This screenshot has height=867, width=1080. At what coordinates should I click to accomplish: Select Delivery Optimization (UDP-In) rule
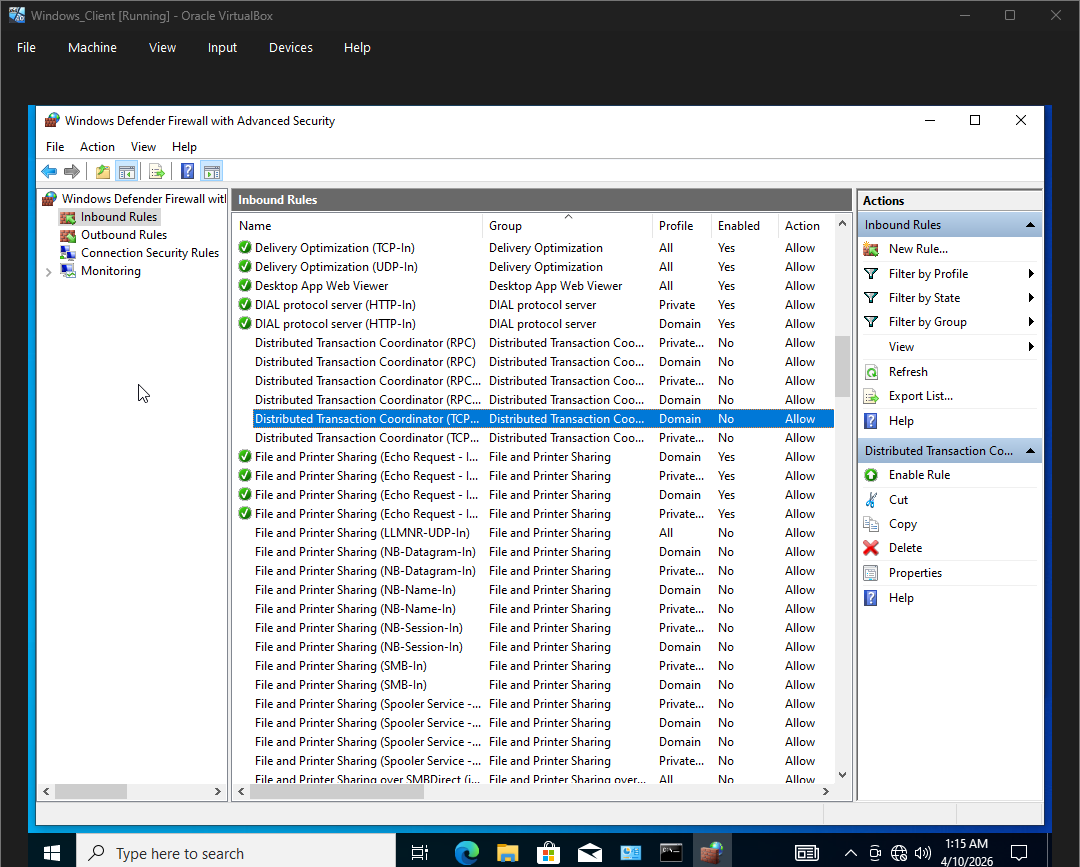pyautogui.click(x=534, y=267)
